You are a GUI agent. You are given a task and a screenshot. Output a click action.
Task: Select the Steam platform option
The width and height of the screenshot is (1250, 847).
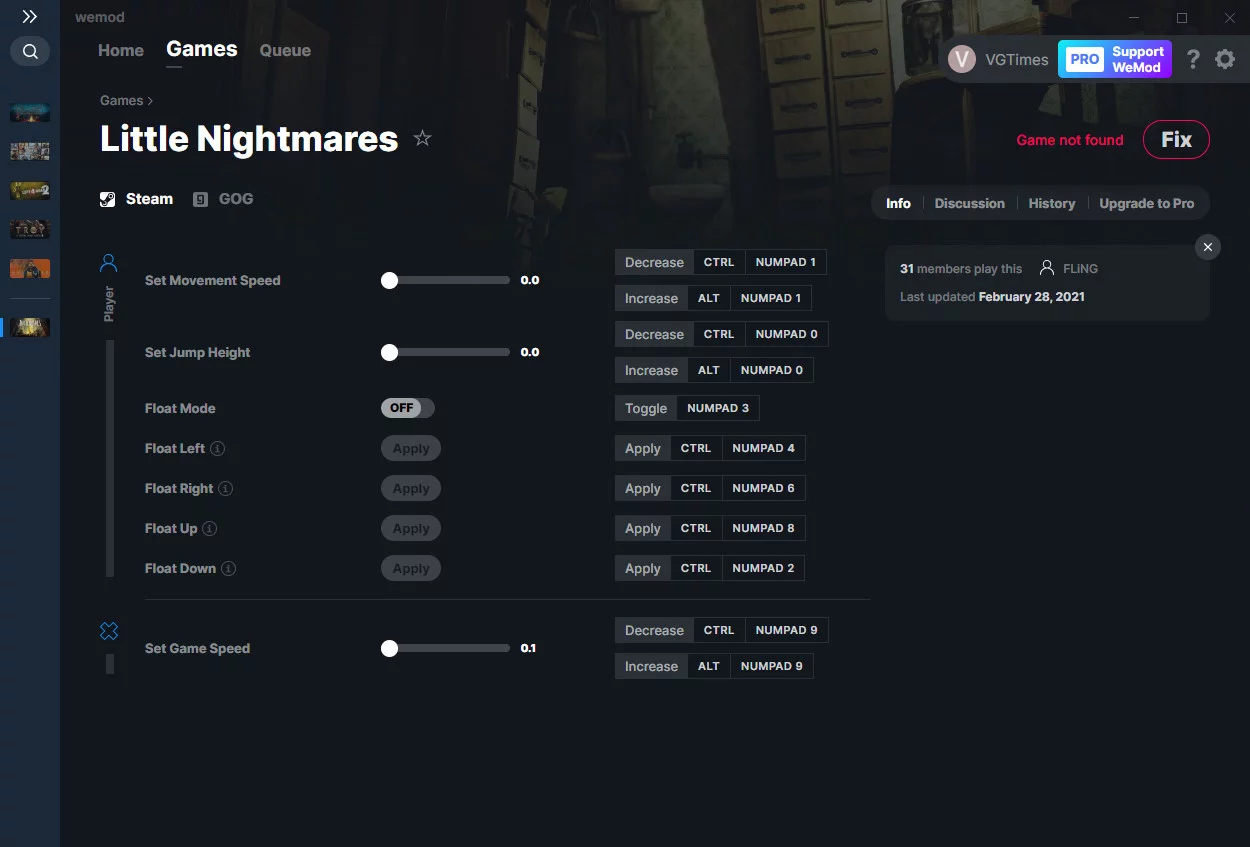point(137,199)
